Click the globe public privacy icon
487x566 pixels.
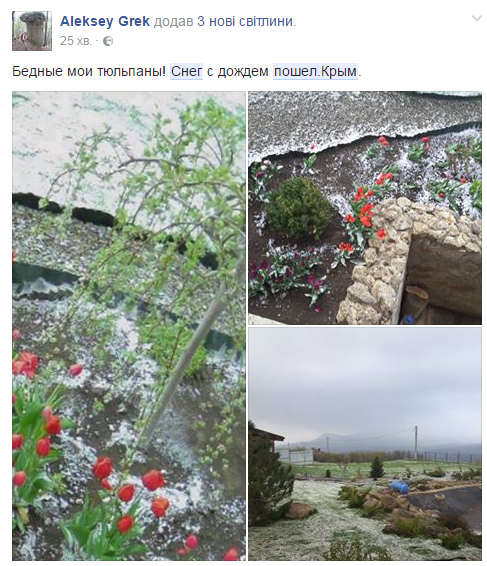(108, 41)
